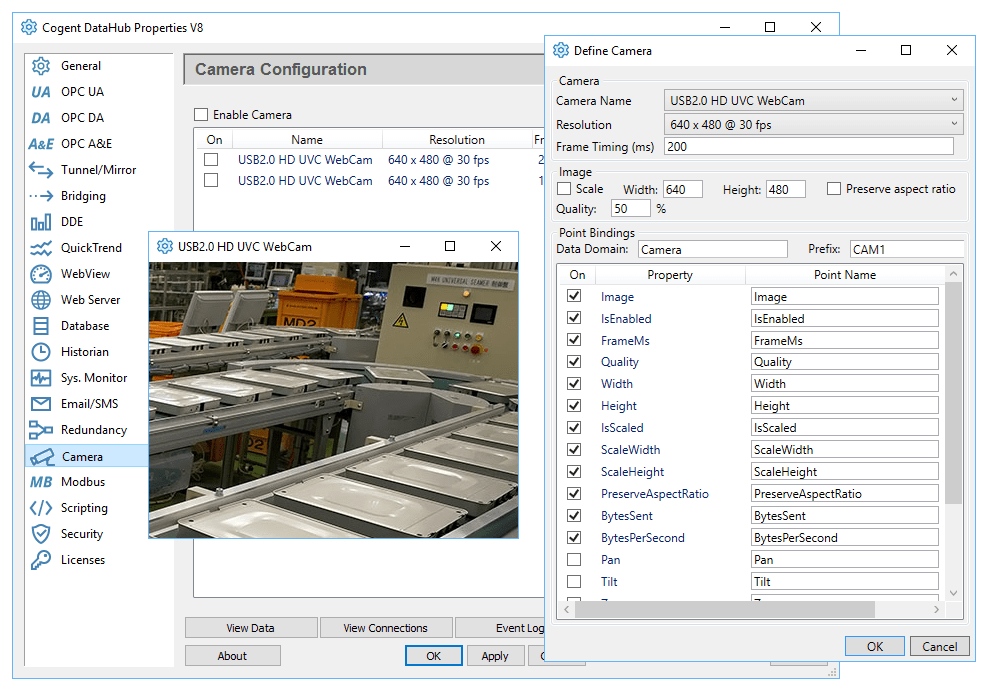Enable the Enable Camera checkbox

(201, 115)
